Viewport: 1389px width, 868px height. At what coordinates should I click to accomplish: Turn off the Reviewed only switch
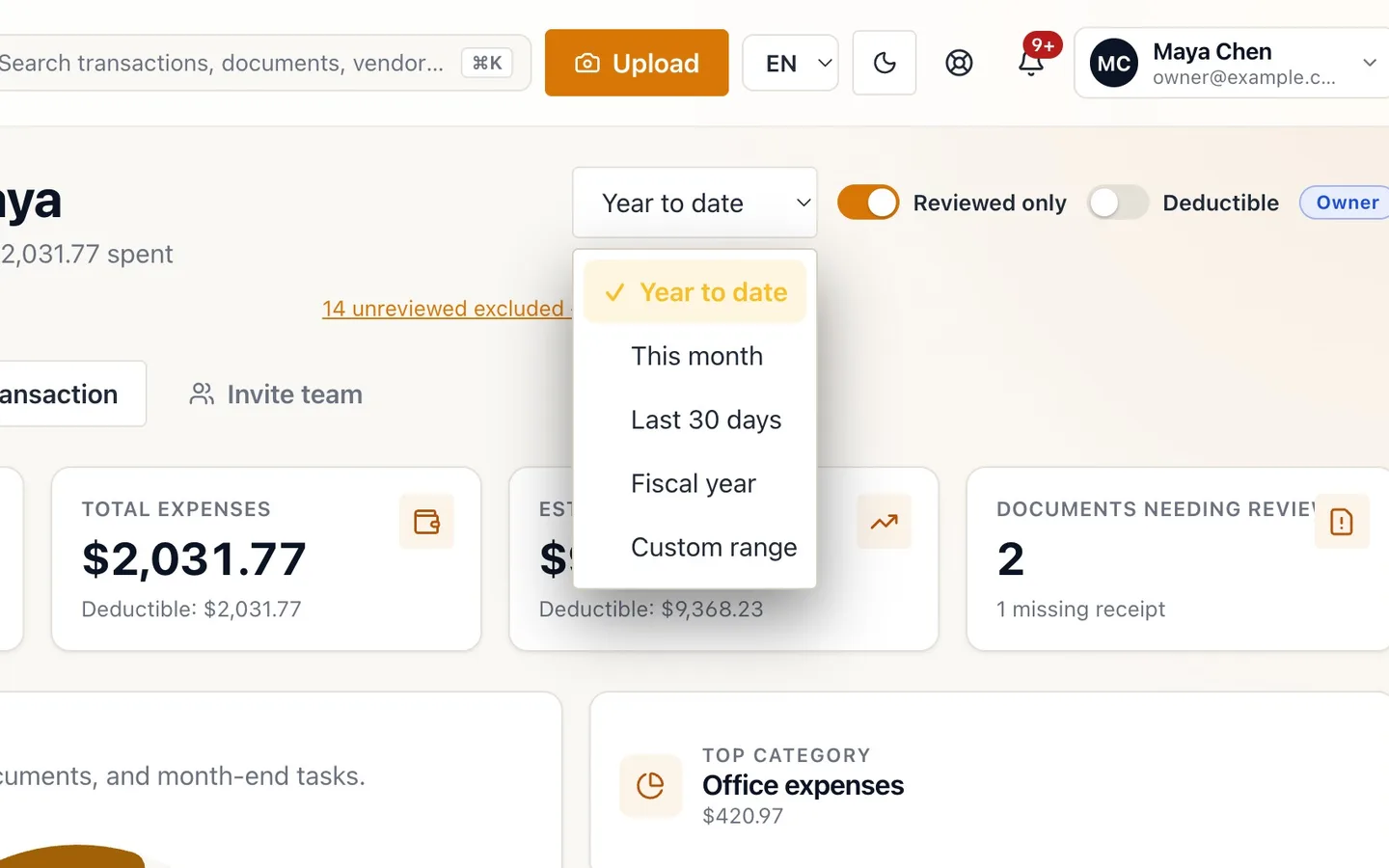(868, 203)
